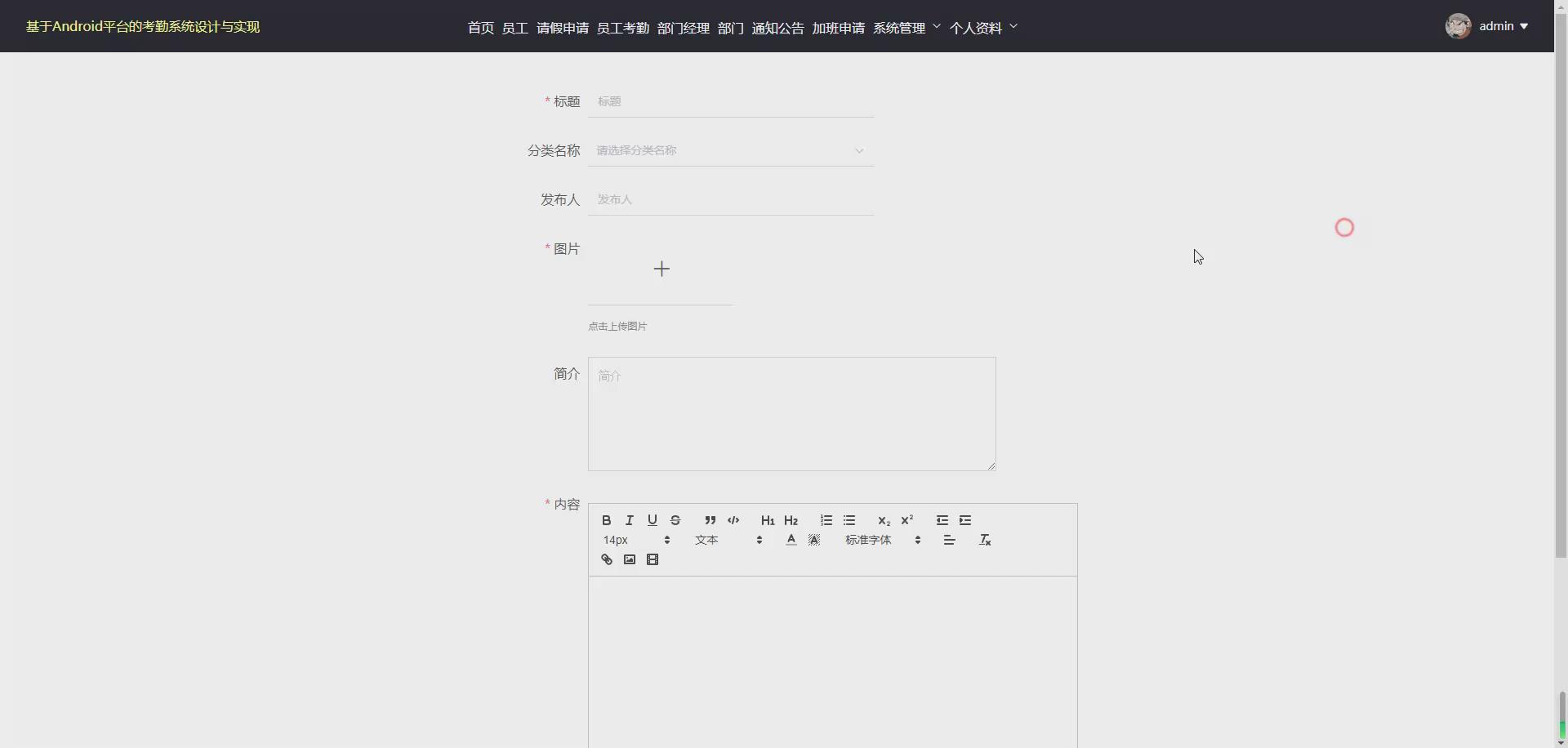
Task: Insert a hyperlink in the content editor
Action: coord(606,559)
